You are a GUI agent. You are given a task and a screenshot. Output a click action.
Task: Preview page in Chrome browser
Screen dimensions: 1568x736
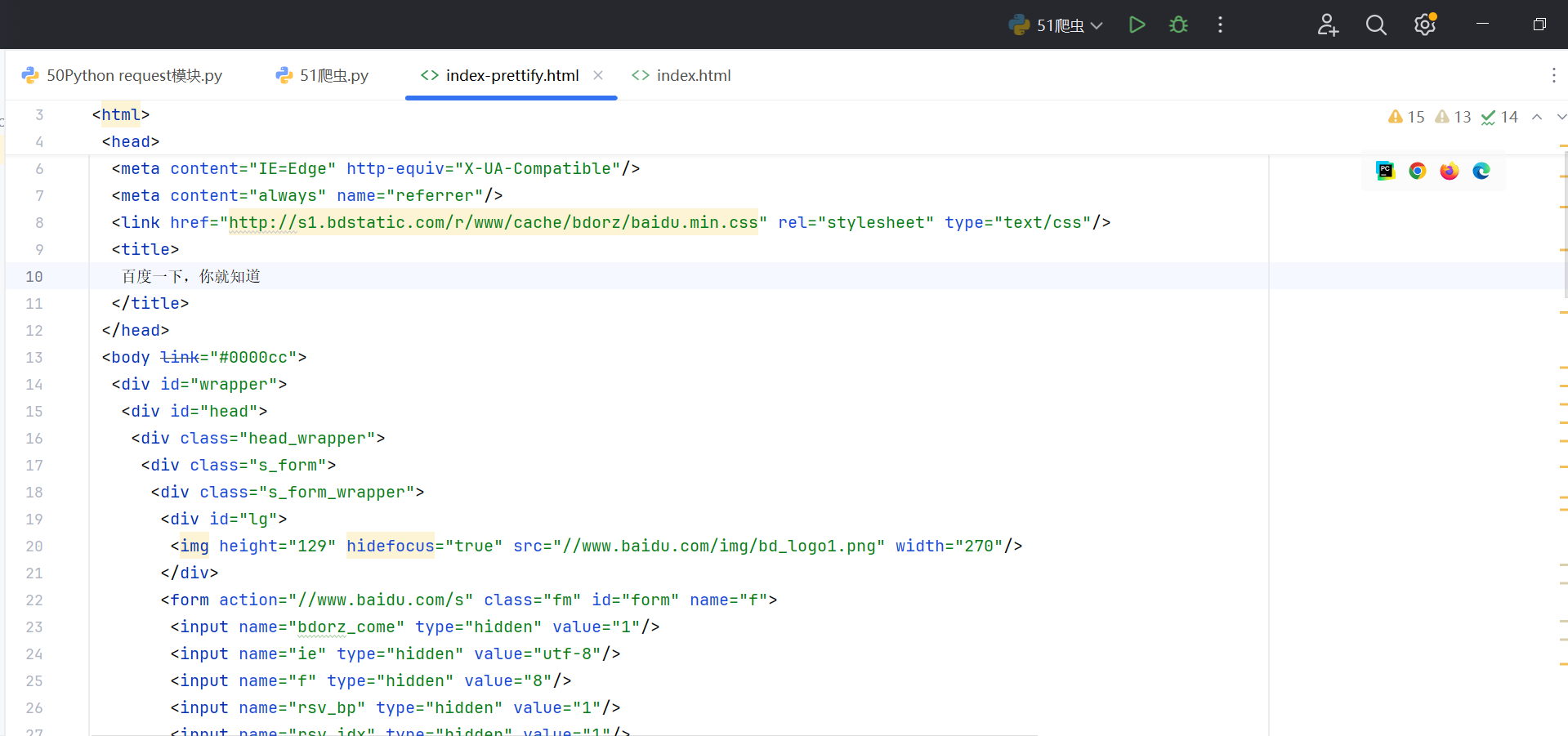coord(1418,171)
